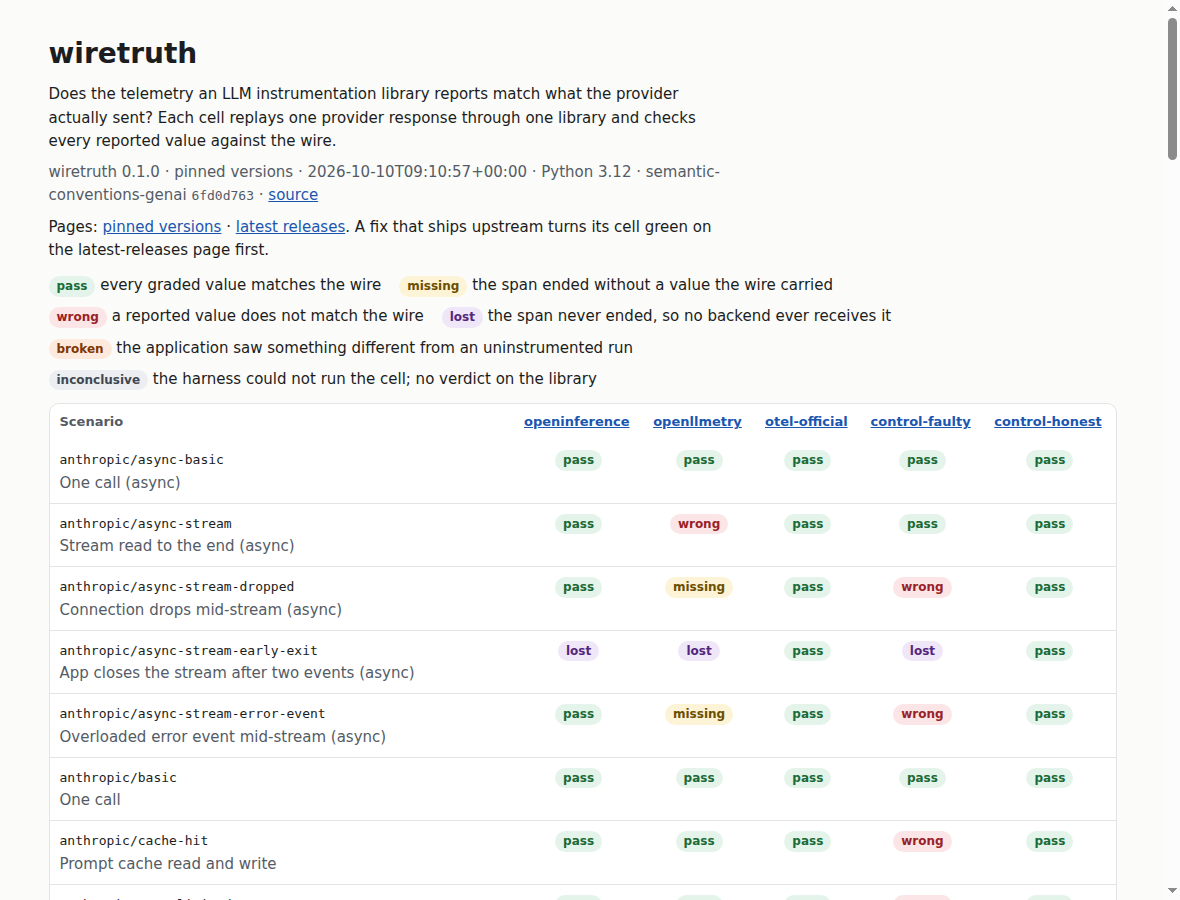
Task: Click the 'Overloaded error event mid-stream (async)' description
Action: pos(223,737)
